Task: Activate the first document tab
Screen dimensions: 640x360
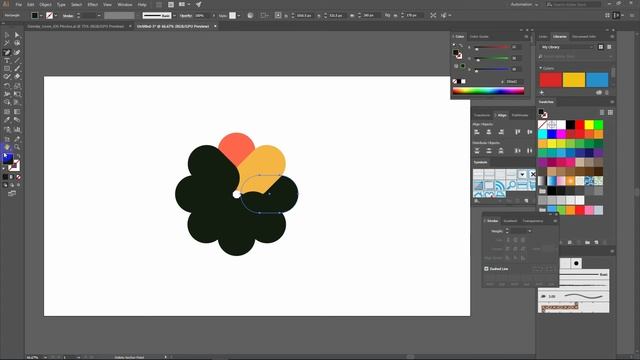Action: (x=76, y=27)
